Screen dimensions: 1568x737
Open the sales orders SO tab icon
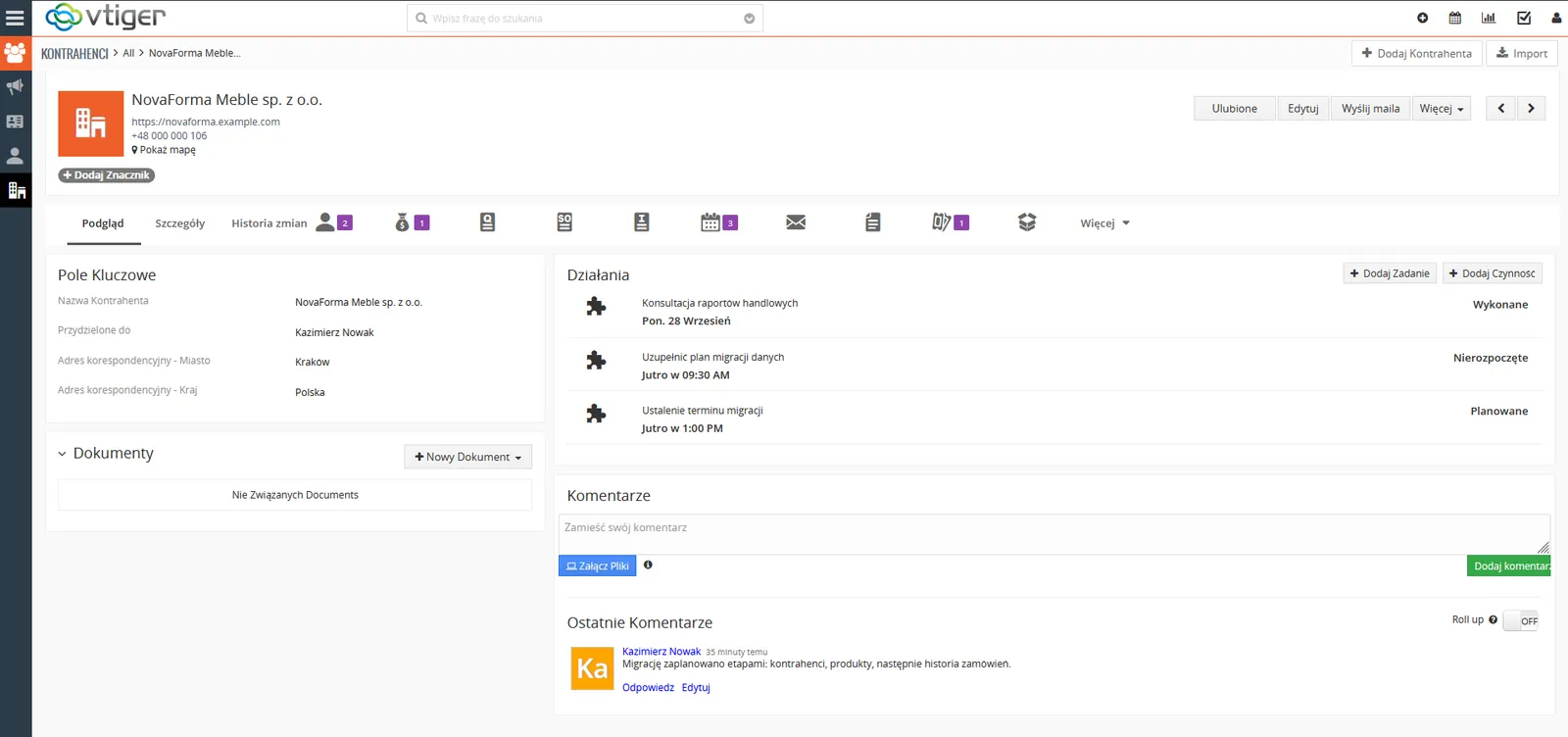click(x=564, y=222)
